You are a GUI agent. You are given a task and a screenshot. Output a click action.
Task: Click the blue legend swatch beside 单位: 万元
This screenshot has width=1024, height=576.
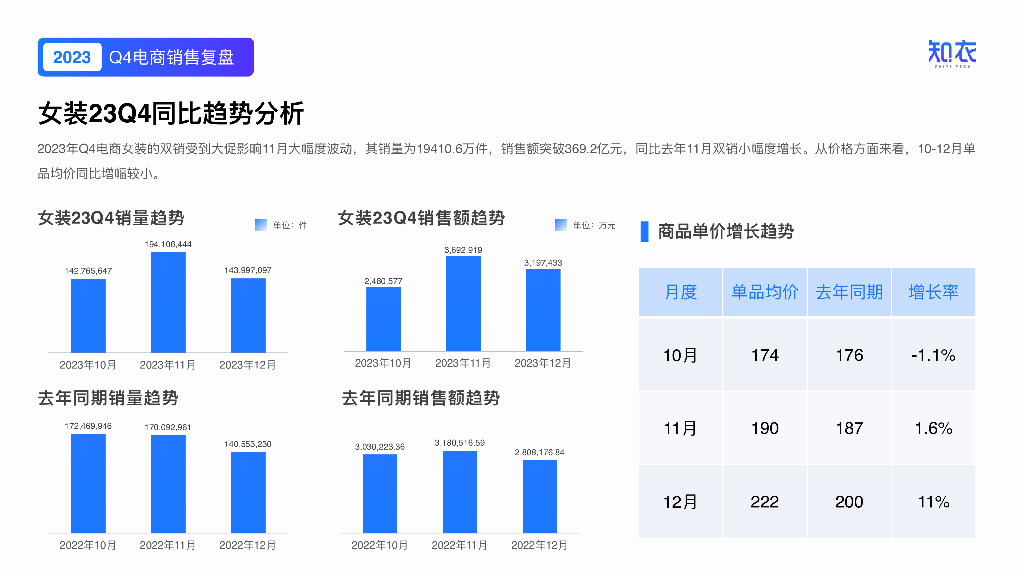560,225
